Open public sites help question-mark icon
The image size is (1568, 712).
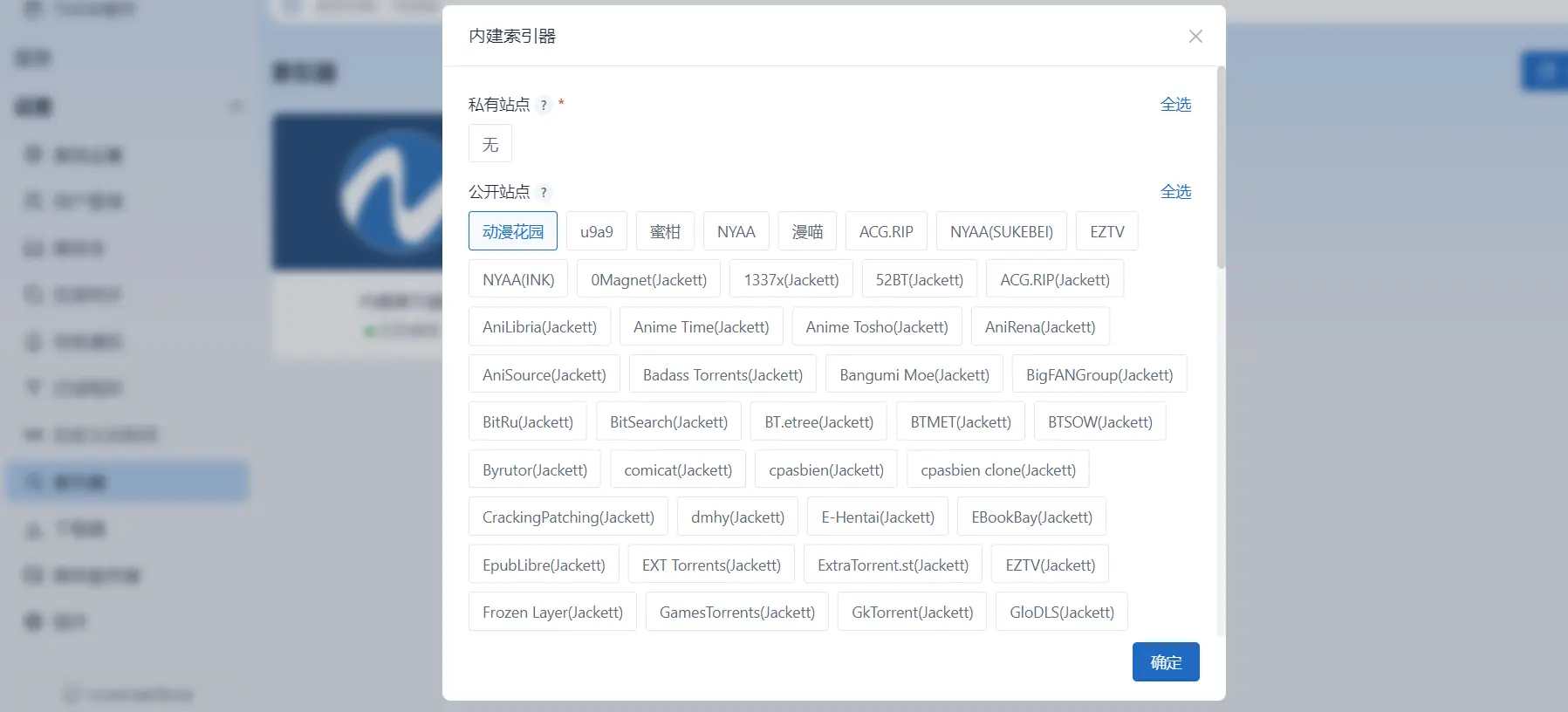544,192
